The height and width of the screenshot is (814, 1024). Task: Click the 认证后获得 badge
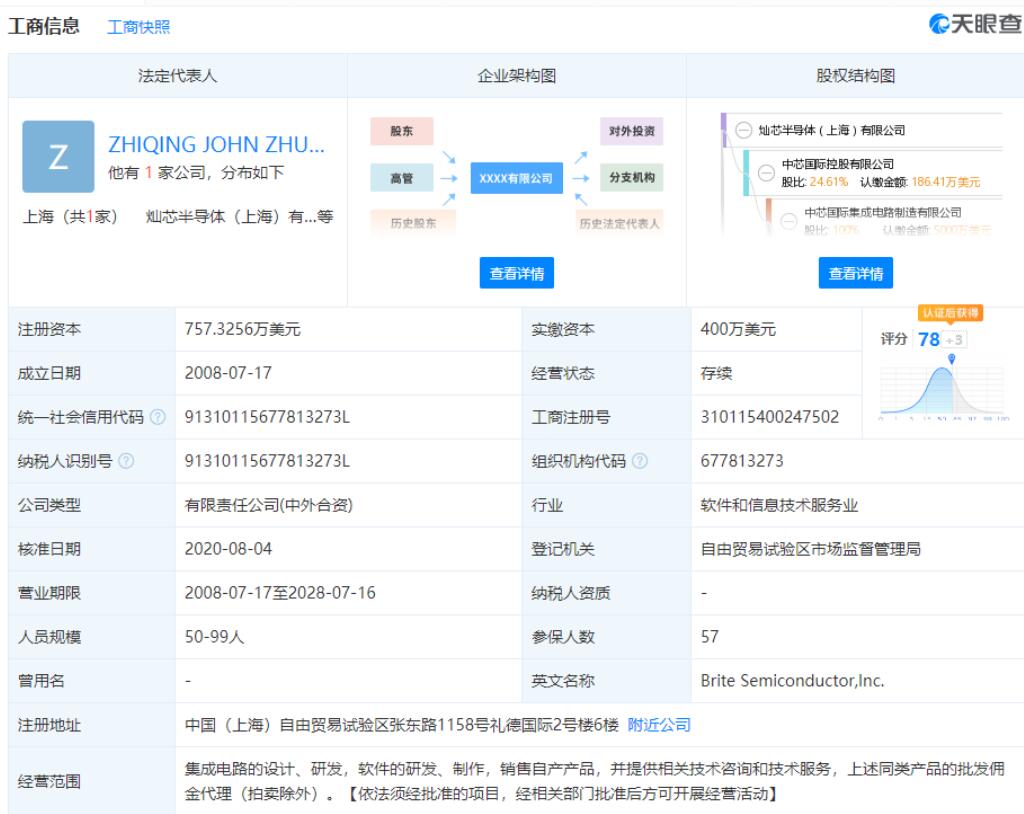pos(950,313)
